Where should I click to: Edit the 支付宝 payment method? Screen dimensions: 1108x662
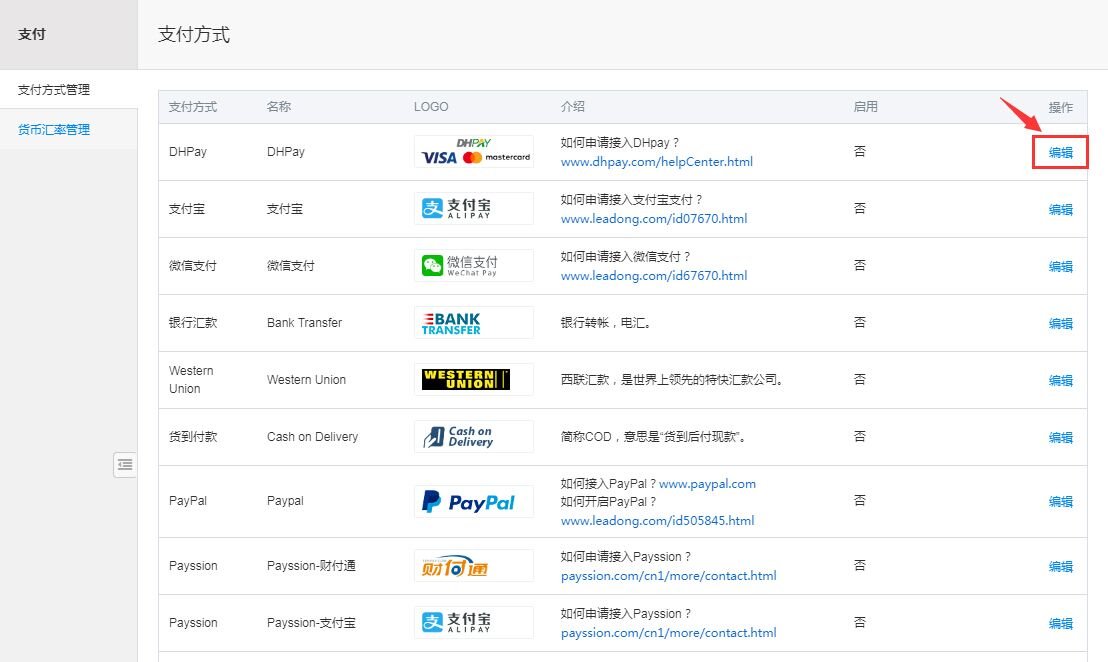point(1060,209)
